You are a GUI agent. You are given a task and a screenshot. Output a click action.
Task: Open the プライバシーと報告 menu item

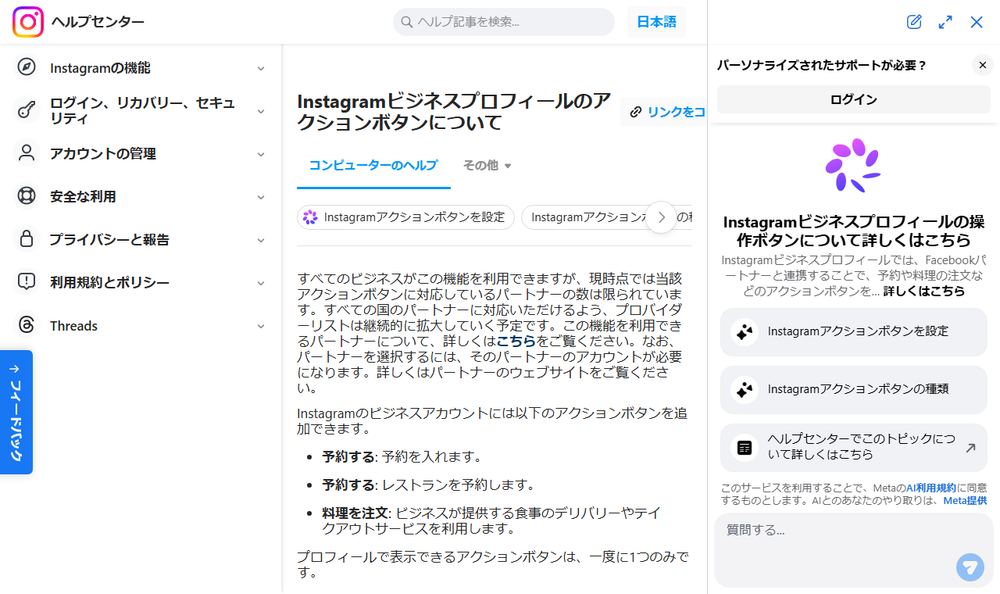tap(140, 239)
